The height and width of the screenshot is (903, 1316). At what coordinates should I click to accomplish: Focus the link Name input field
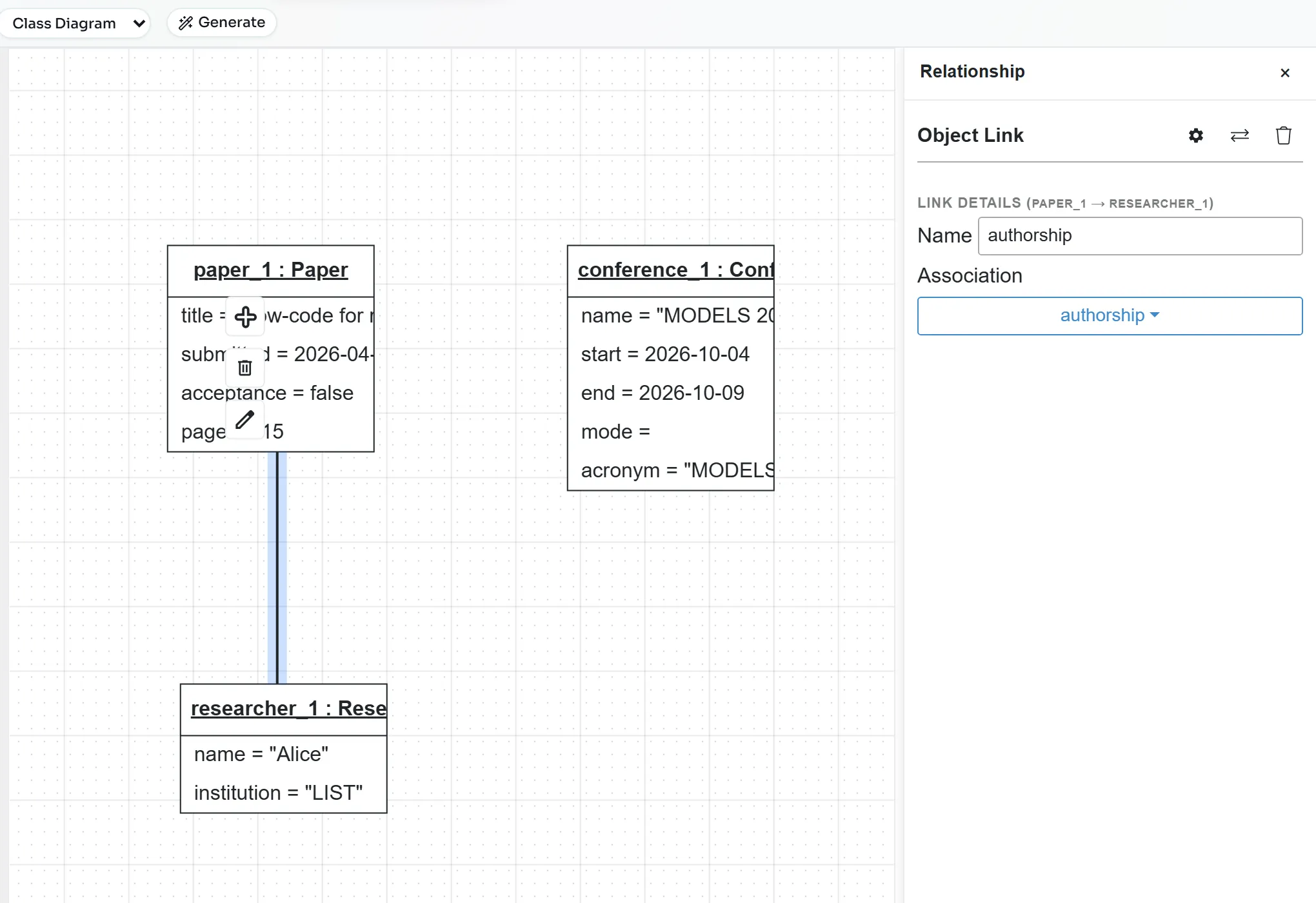[1140, 235]
